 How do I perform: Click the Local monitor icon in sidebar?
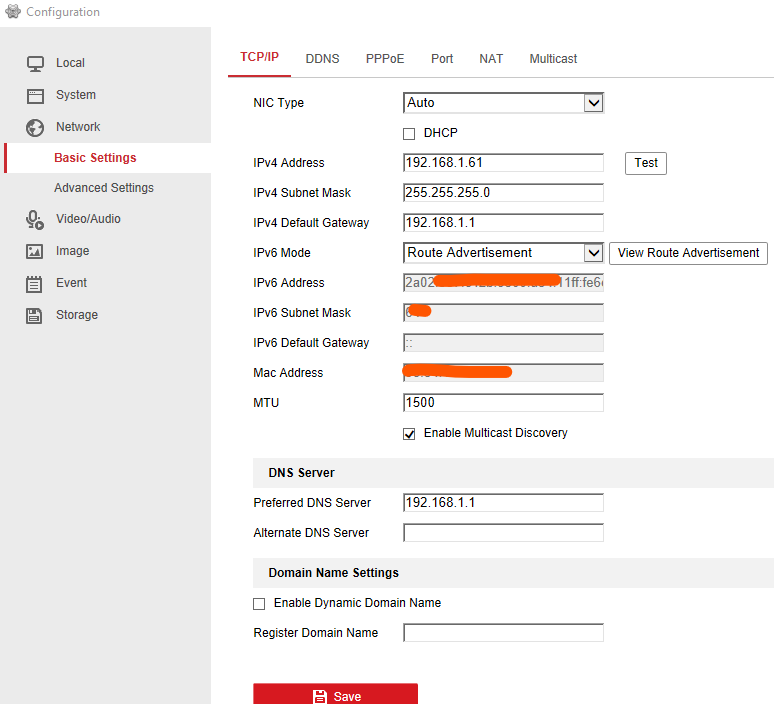pos(35,63)
